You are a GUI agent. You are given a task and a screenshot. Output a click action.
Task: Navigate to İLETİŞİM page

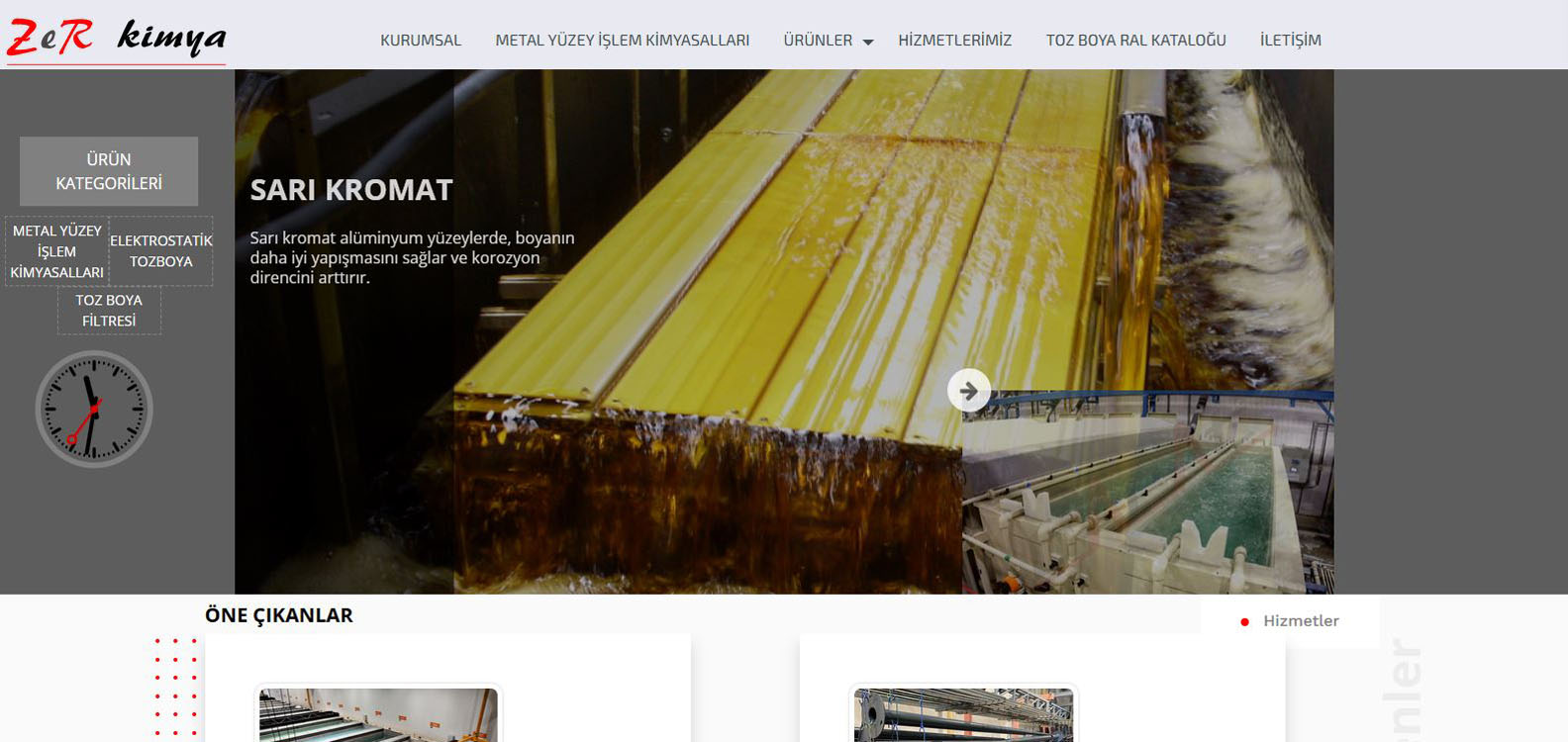point(1291,41)
